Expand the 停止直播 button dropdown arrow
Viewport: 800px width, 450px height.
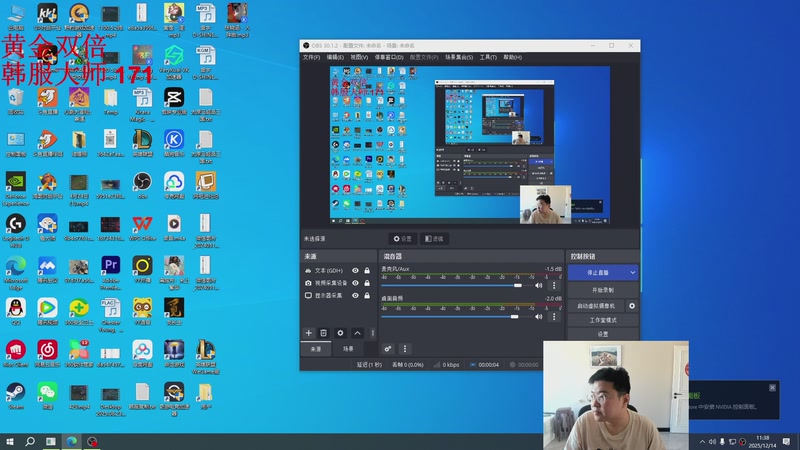pos(633,272)
